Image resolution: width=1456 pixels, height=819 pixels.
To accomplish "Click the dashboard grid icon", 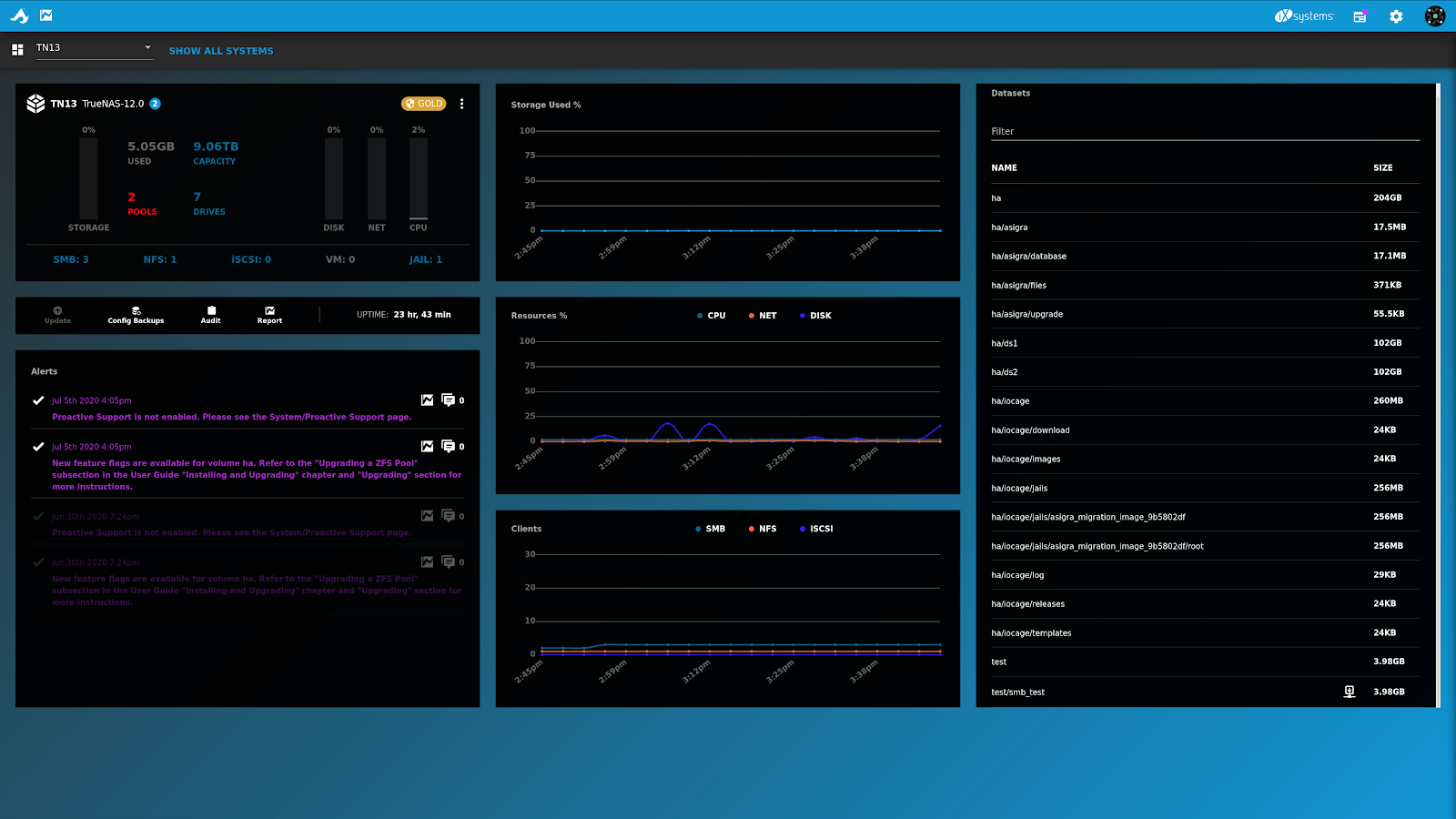I will [x=17, y=49].
